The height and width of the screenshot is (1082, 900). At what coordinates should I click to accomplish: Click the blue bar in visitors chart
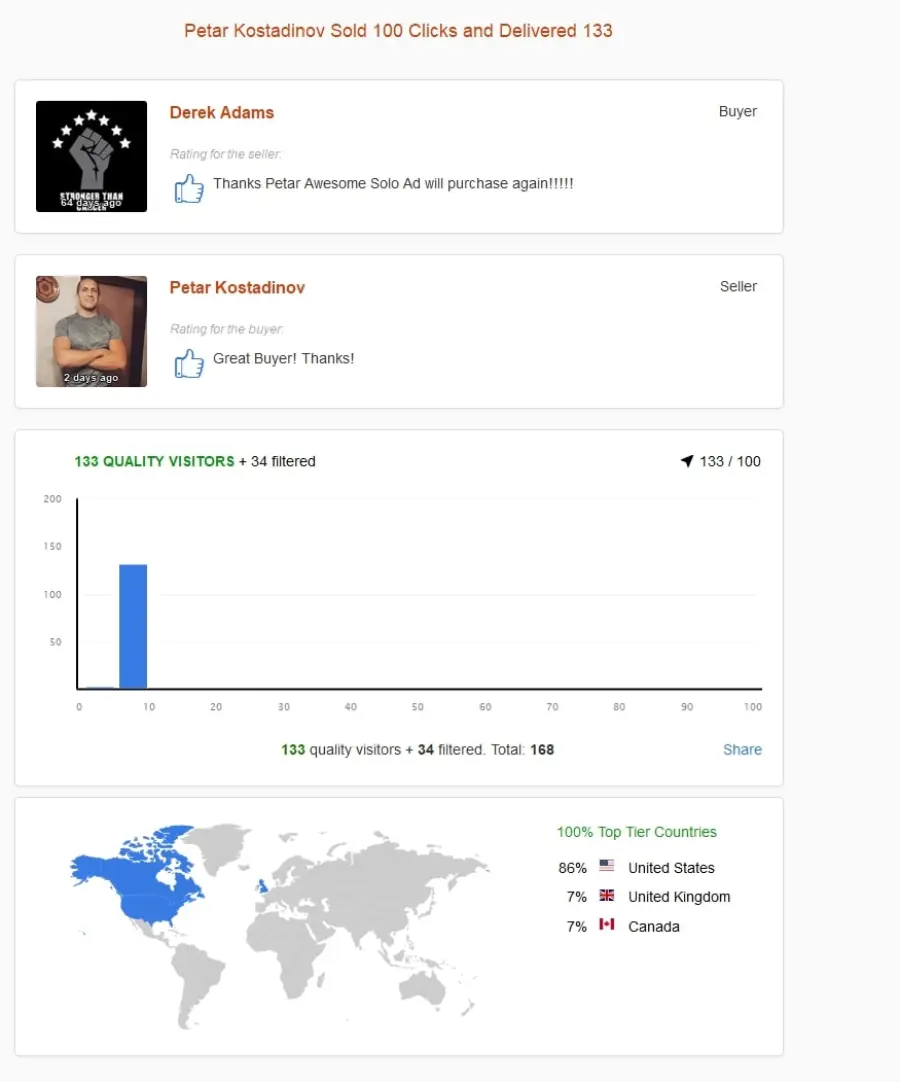pos(133,627)
